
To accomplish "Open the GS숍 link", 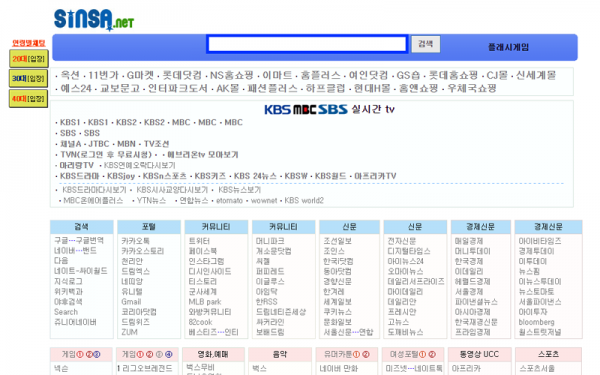I will (x=408, y=75).
